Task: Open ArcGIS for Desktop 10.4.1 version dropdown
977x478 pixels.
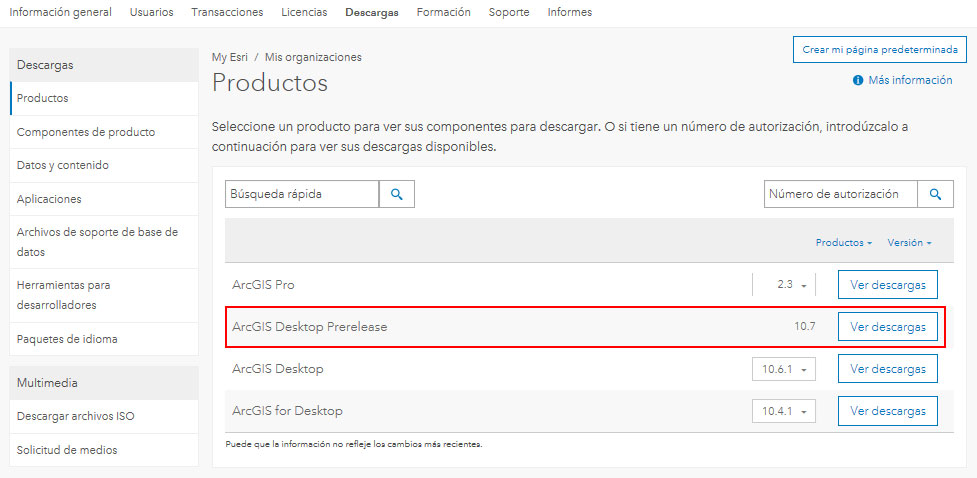Action: click(x=784, y=411)
